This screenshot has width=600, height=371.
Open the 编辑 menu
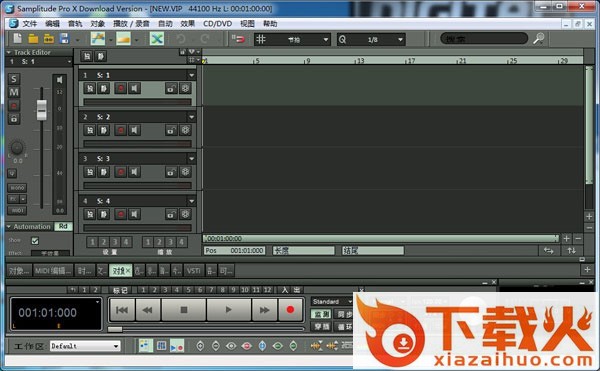coord(52,24)
